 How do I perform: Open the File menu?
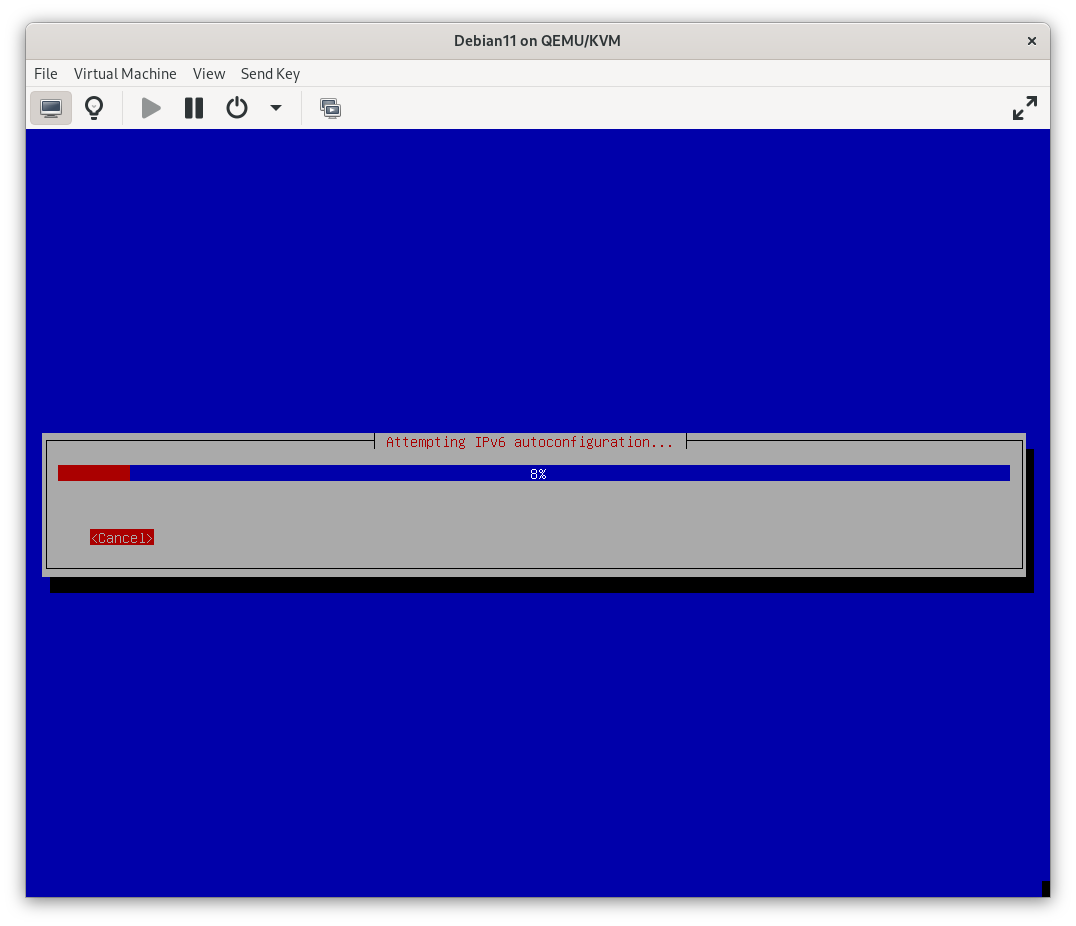[45, 73]
